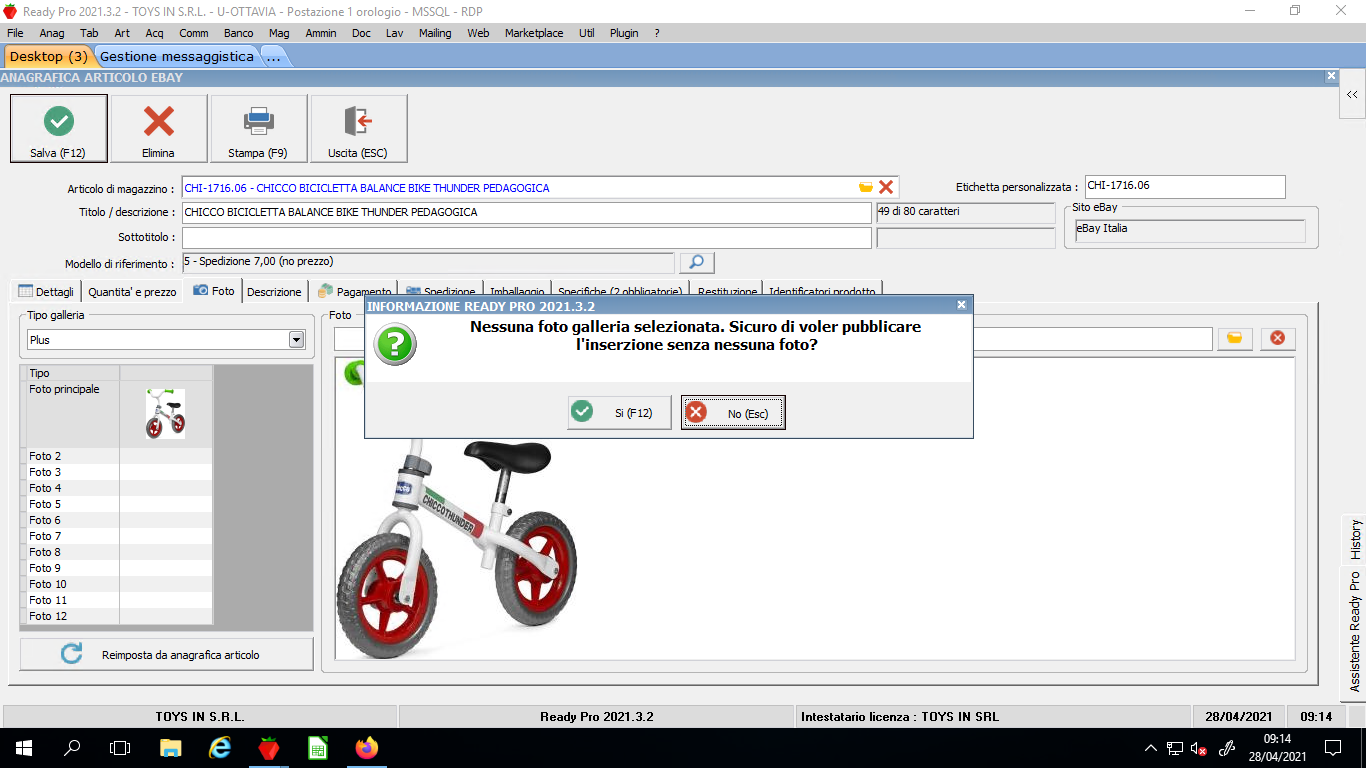1366x768 pixels.
Task: Open the Assistente Ready Pro side tab
Action: point(1355,632)
